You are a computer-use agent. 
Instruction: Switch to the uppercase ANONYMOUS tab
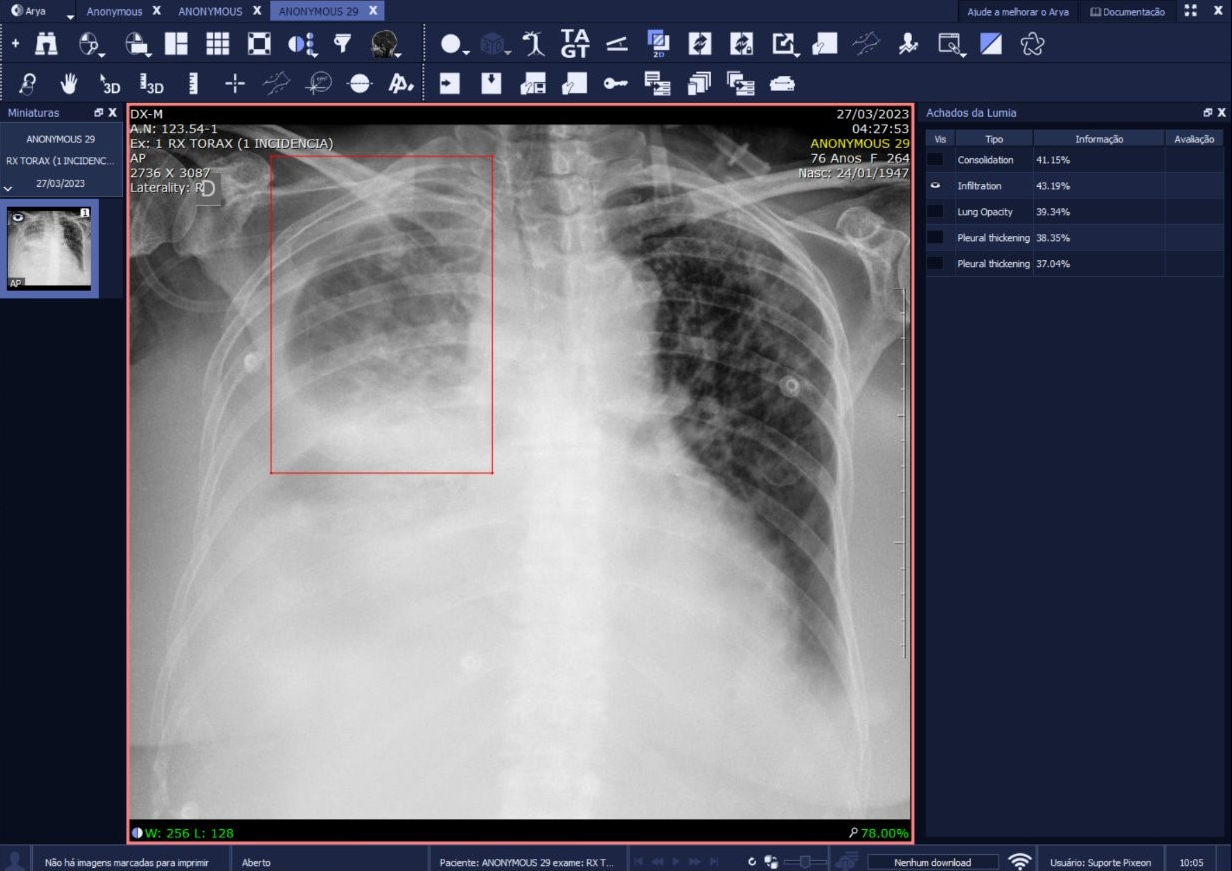click(x=210, y=11)
